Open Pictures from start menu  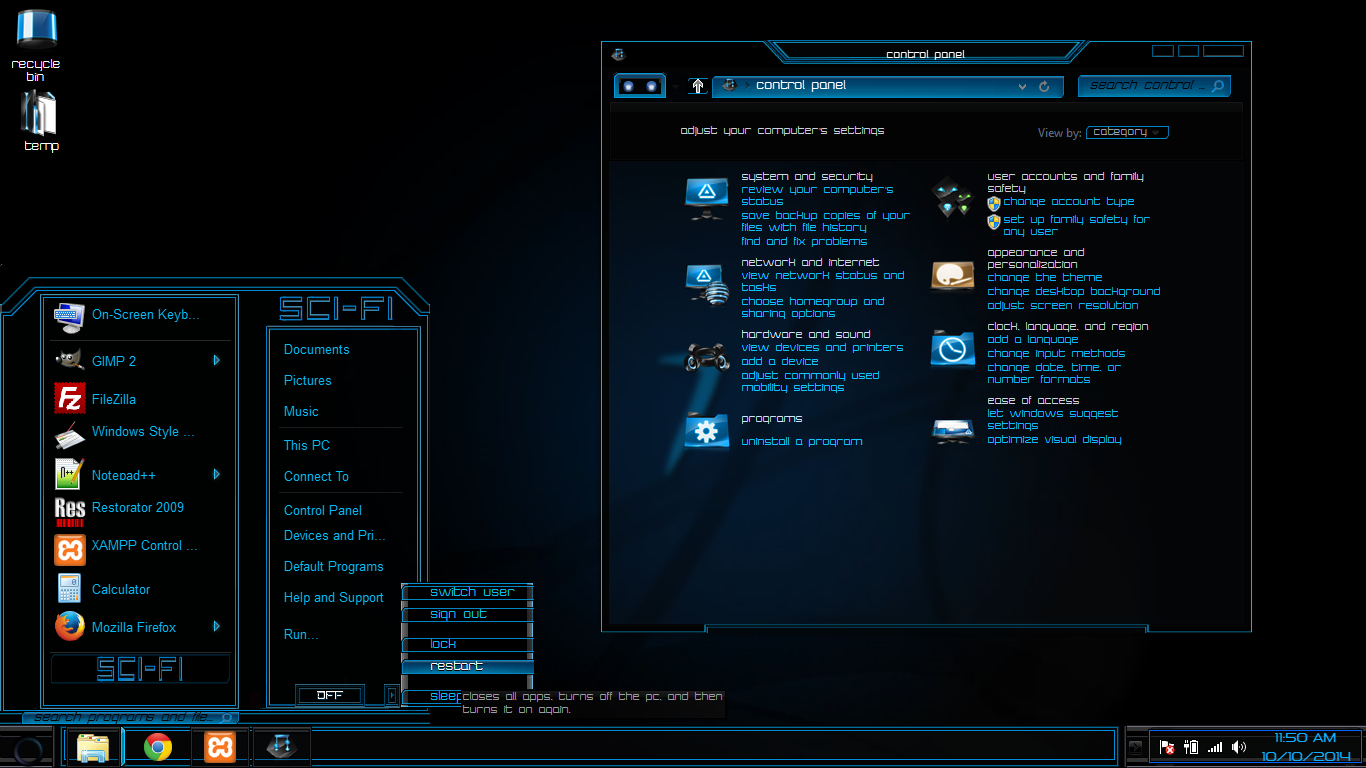point(308,381)
